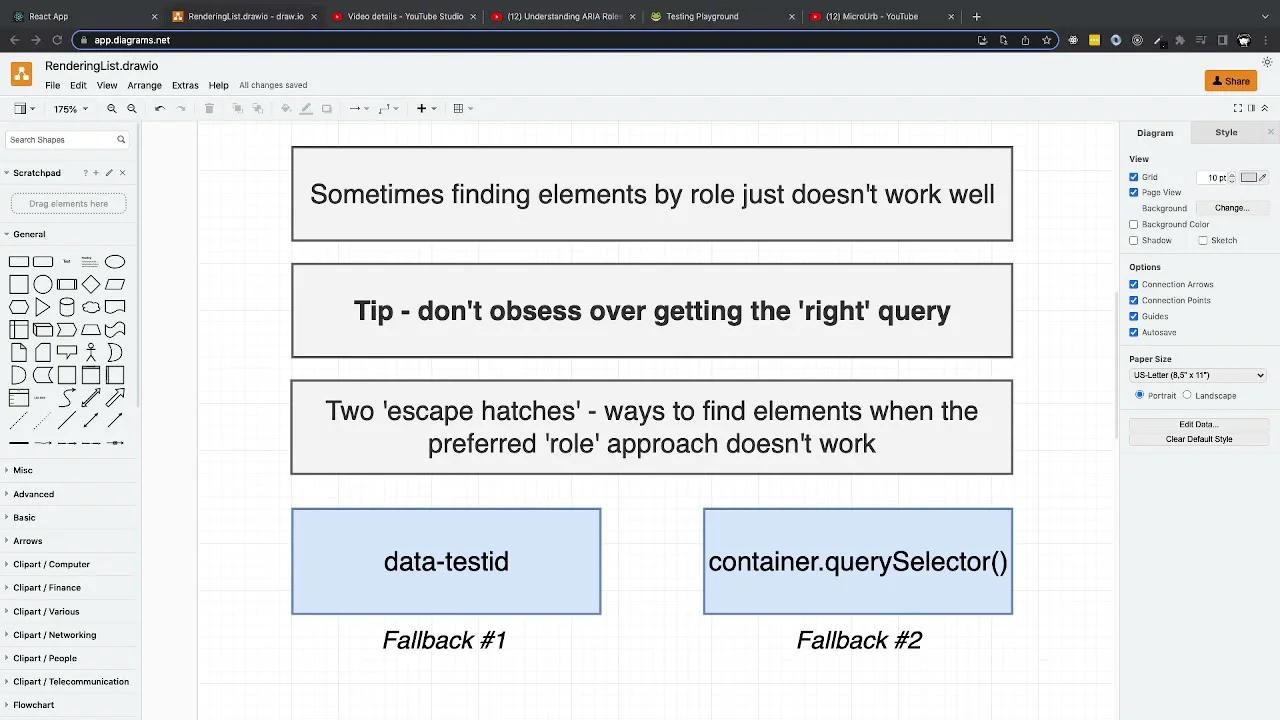Click the grid color swatch
The image size is (1280, 720).
pos(1247,177)
